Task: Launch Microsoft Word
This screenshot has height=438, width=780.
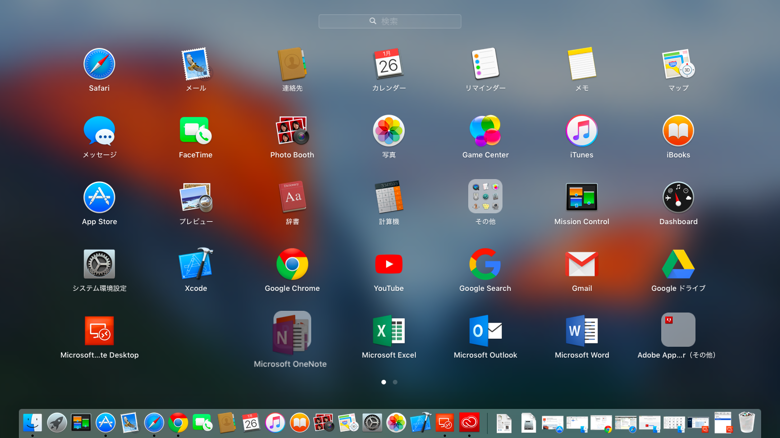Action: point(582,331)
